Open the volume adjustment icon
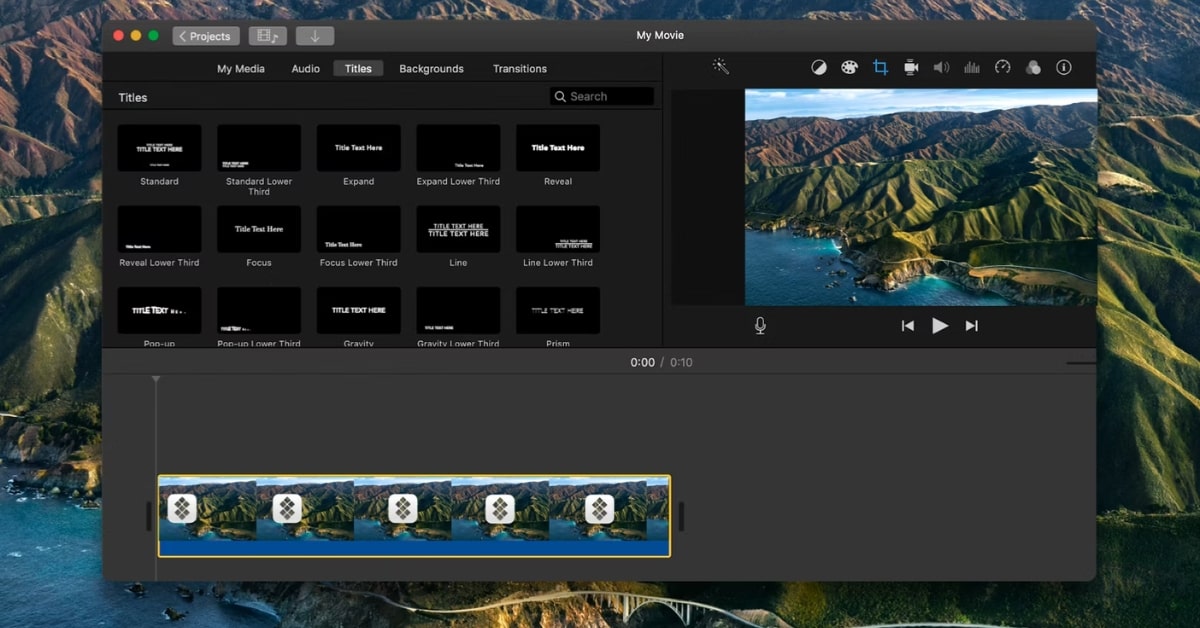 941,68
